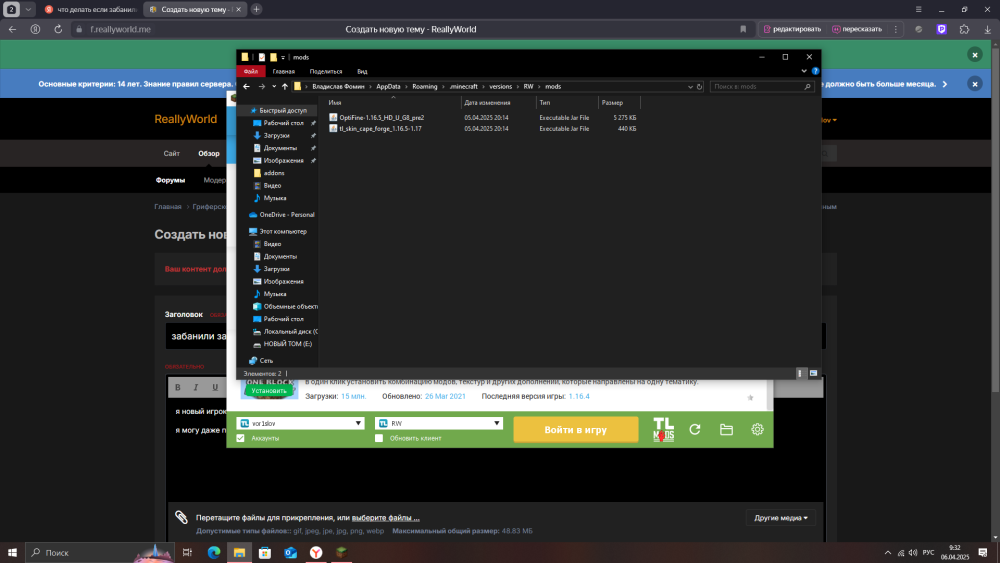Open Загрузки under Быстрый доступ

[276, 136]
